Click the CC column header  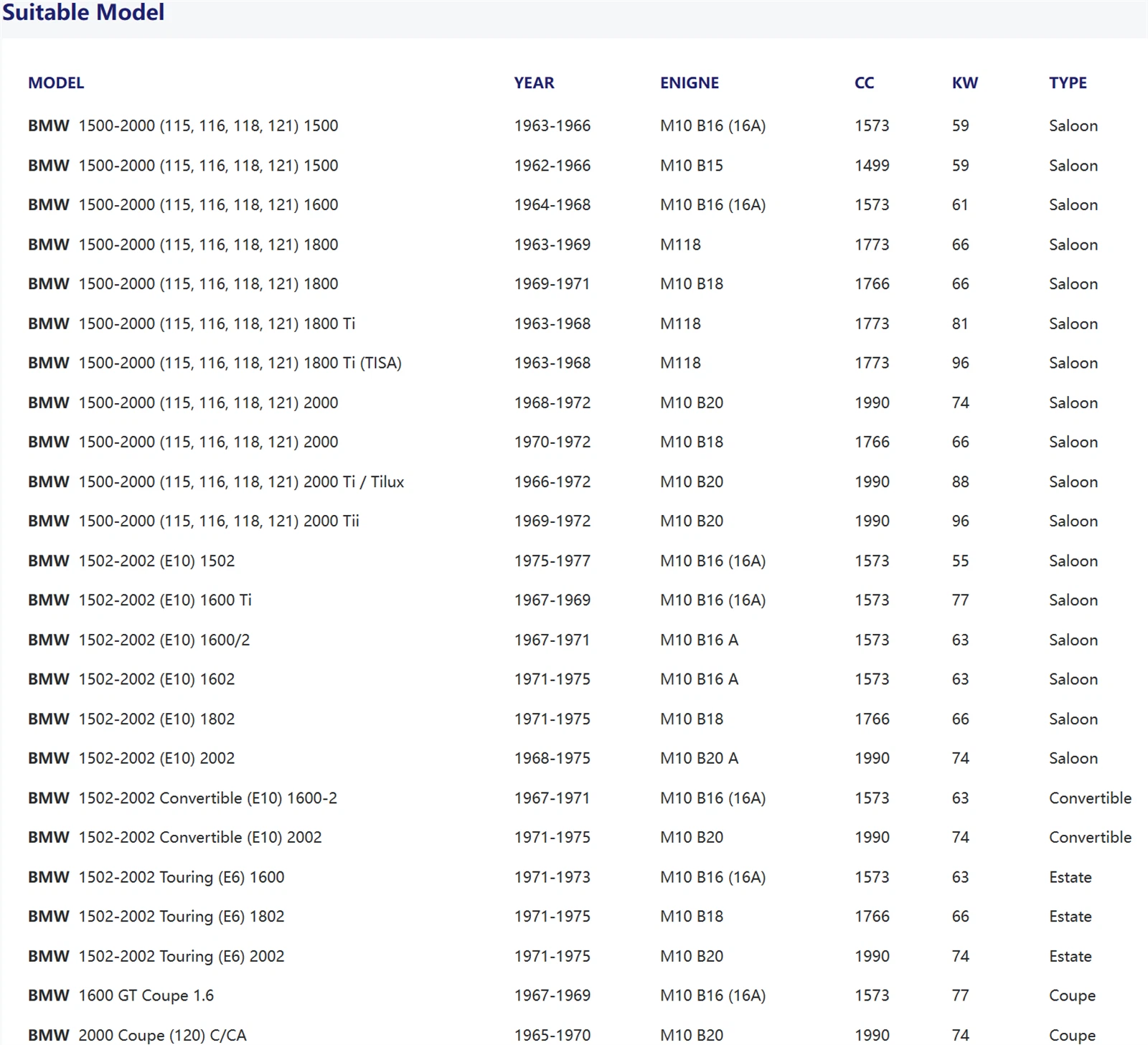pyautogui.click(x=864, y=83)
